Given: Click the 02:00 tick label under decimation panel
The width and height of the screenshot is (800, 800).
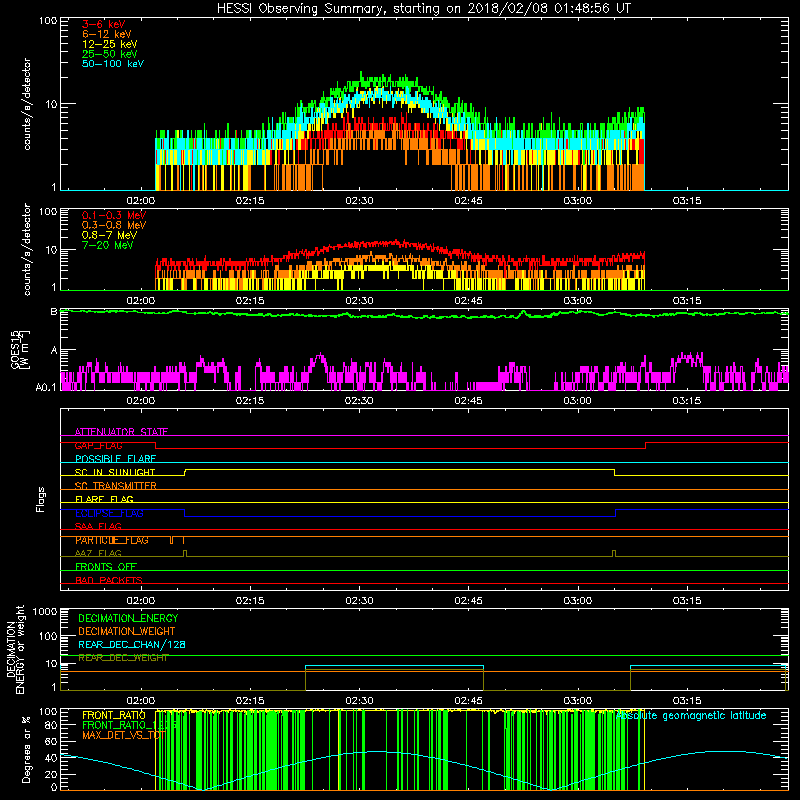Looking at the screenshot, I should click(141, 701).
